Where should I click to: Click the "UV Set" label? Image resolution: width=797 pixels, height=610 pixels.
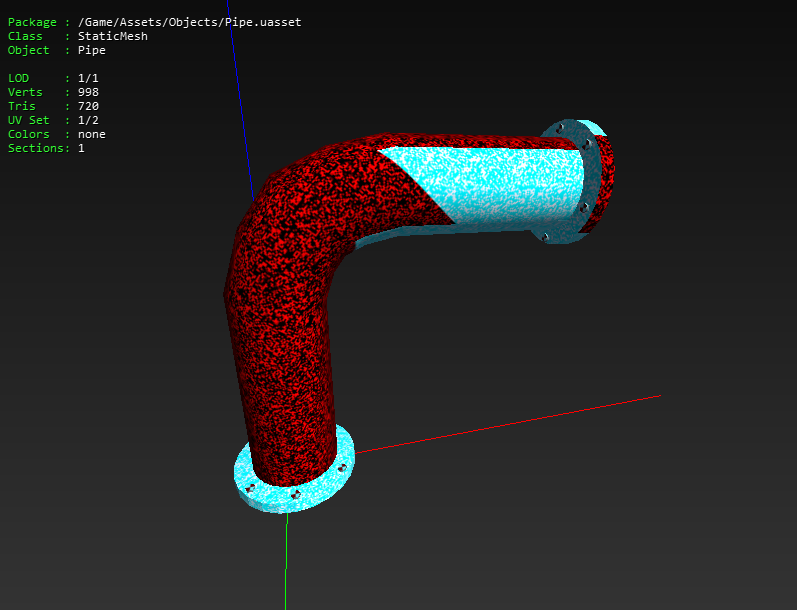click(x=28, y=120)
